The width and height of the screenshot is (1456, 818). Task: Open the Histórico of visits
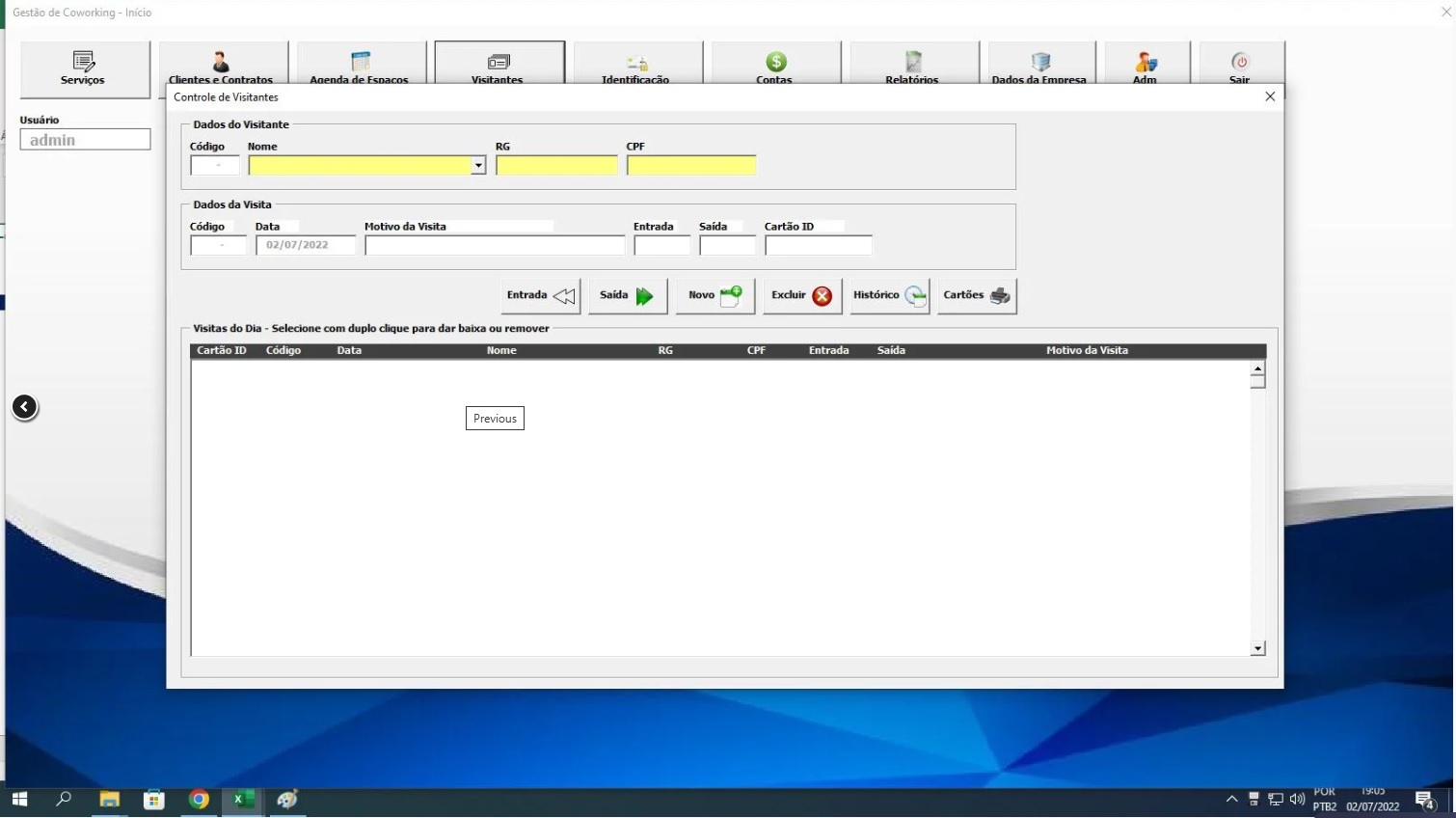pos(889,295)
